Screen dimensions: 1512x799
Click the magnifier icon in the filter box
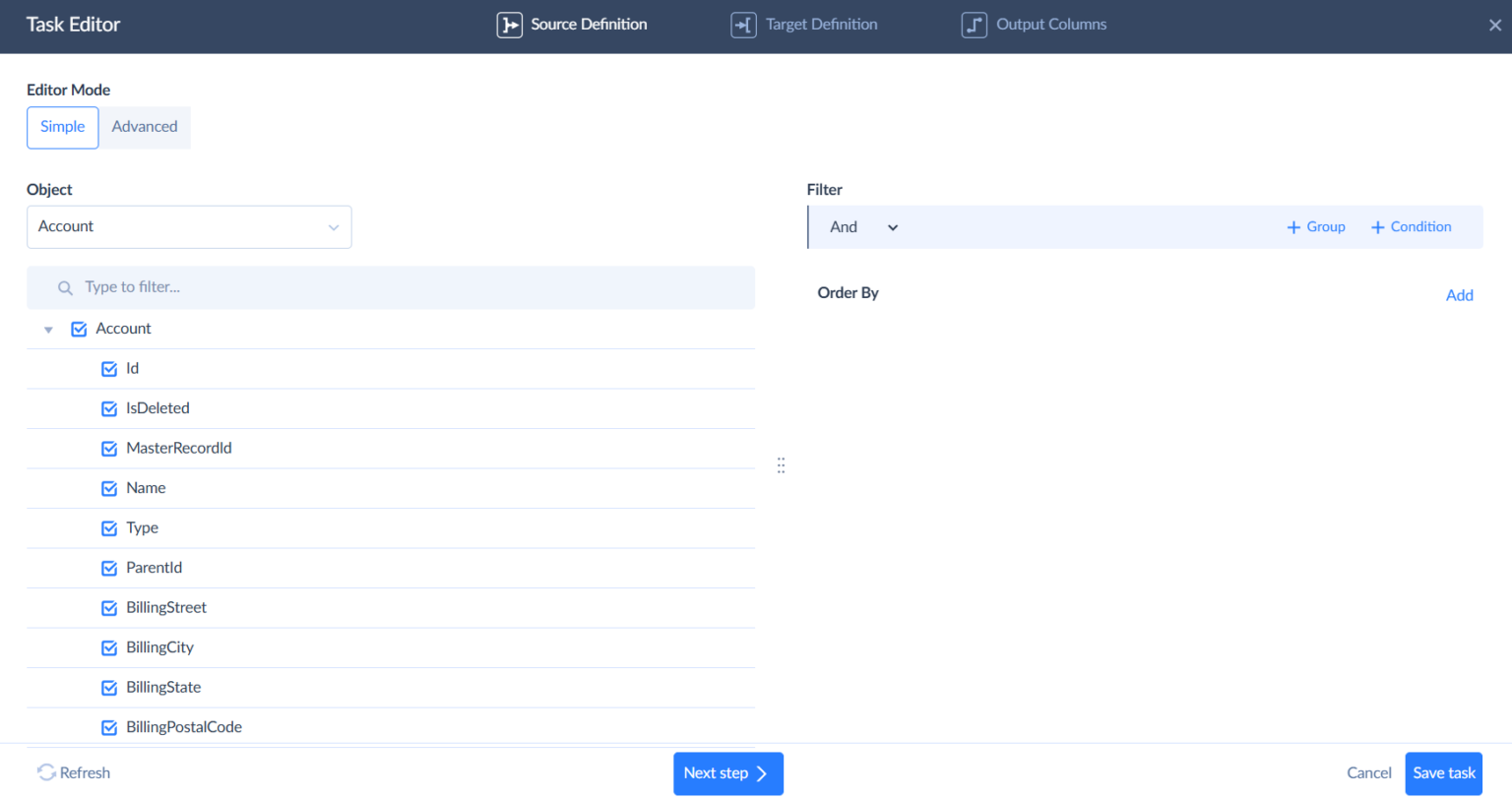click(65, 287)
